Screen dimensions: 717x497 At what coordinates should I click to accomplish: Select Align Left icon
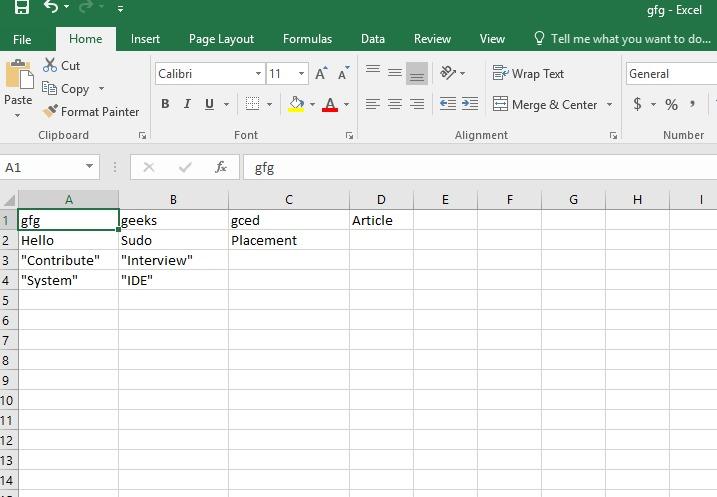(373, 104)
